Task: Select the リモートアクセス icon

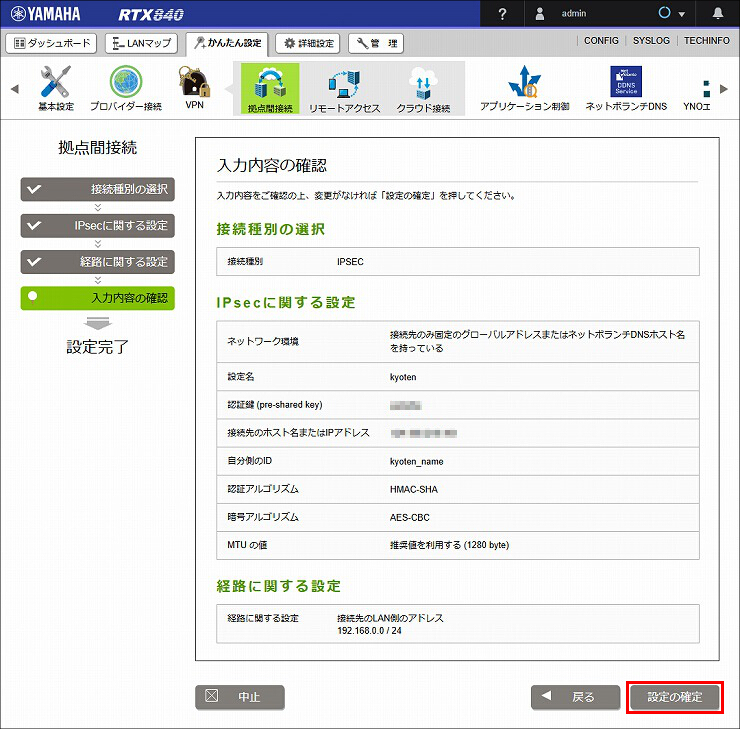Action: click(344, 89)
